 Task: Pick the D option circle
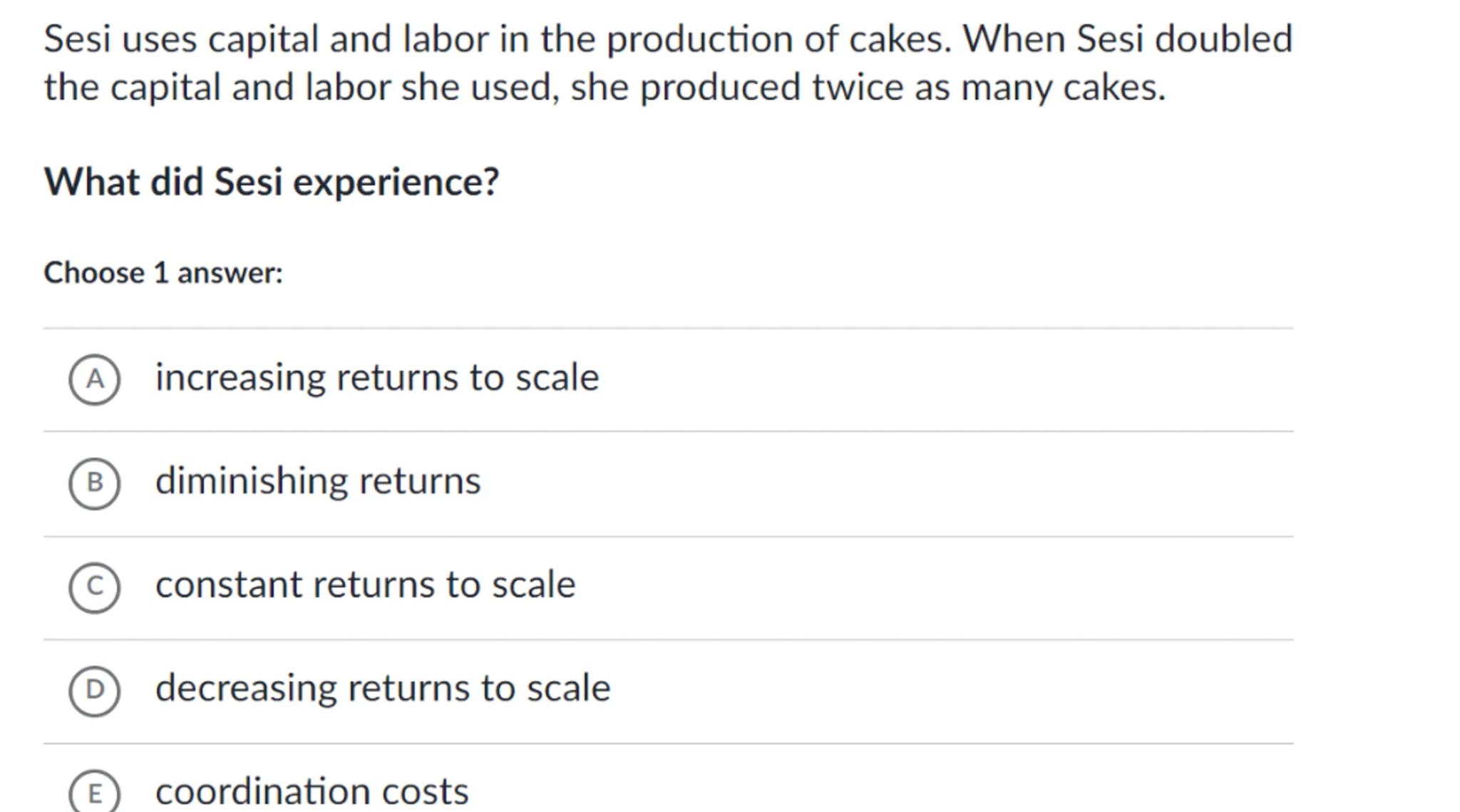pos(95,690)
